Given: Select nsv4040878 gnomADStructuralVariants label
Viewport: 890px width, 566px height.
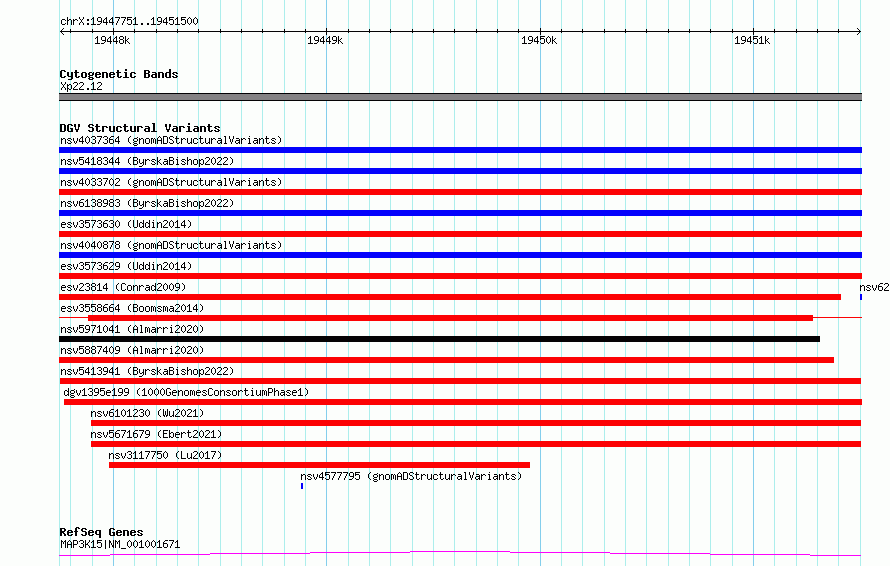Looking at the screenshot, I should tap(171, 245).
